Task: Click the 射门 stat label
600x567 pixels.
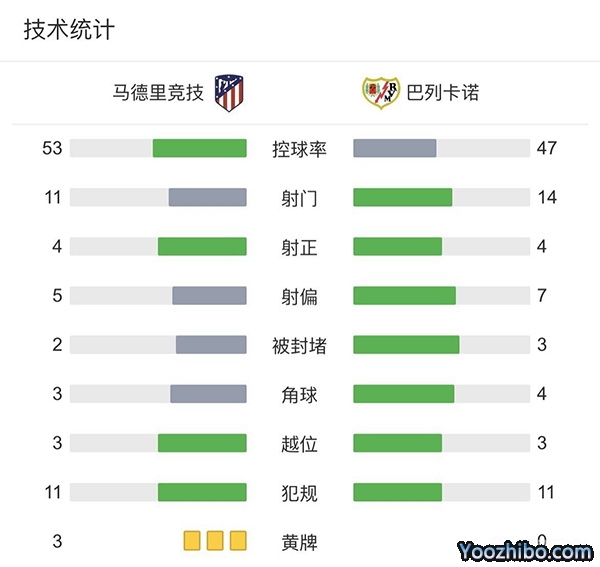Action: coord(299,198)
